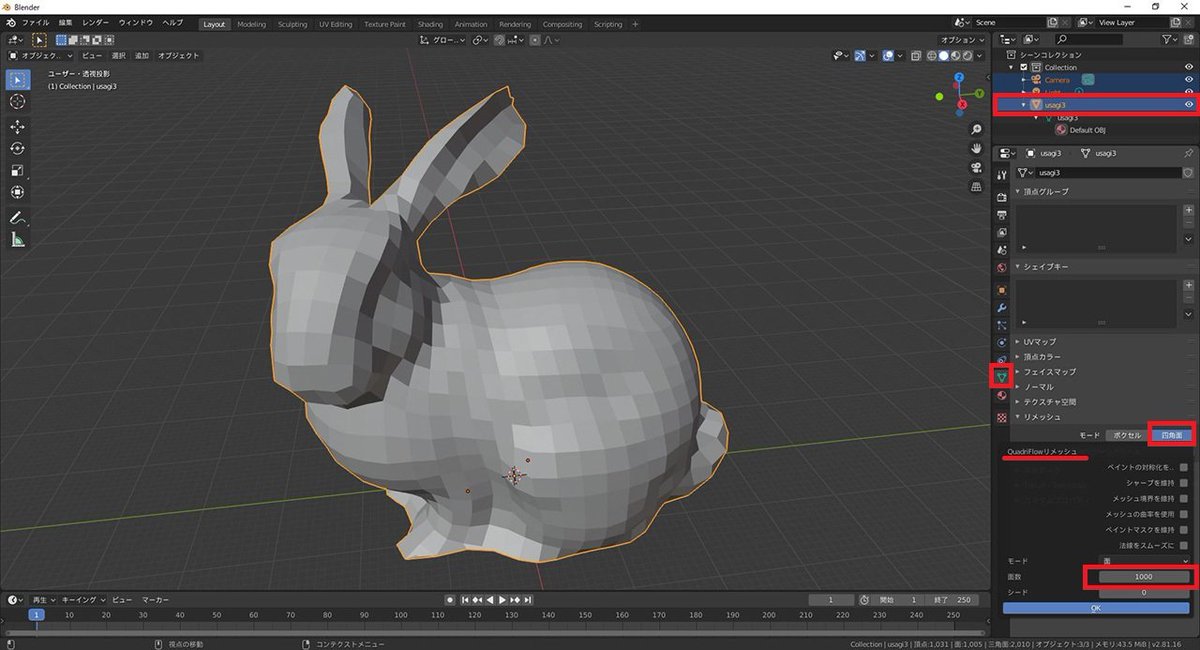The width and height of the screenshot is (1200, 650).
Task: Play the animation forward
Action: tap(502, 600)
